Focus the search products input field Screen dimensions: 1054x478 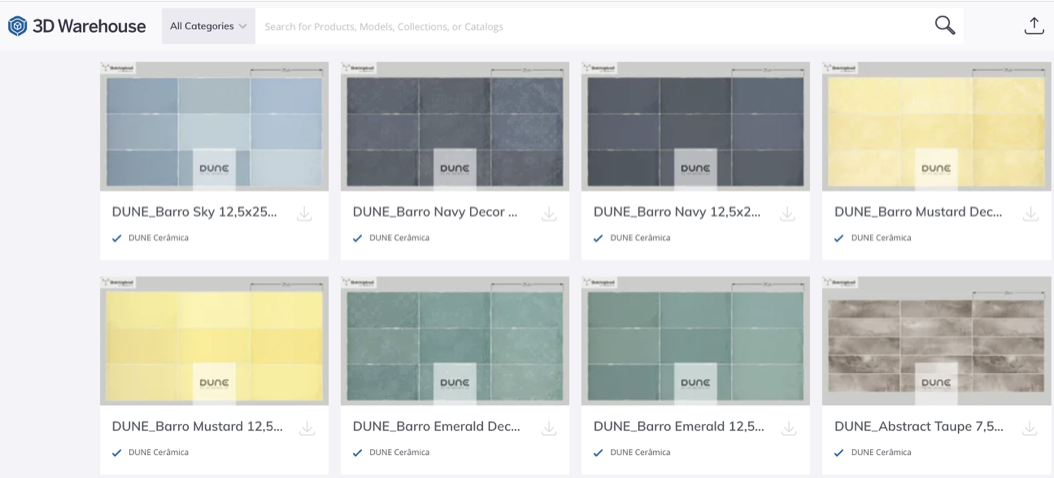[x=592, y=26]
